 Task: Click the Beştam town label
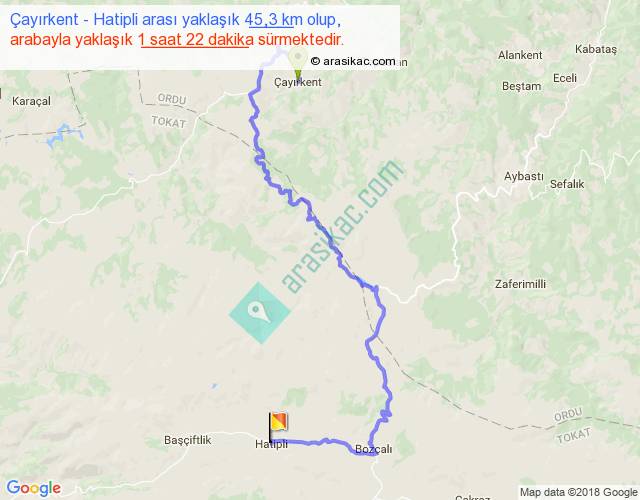pyautogui.click(x=522, y=87)
